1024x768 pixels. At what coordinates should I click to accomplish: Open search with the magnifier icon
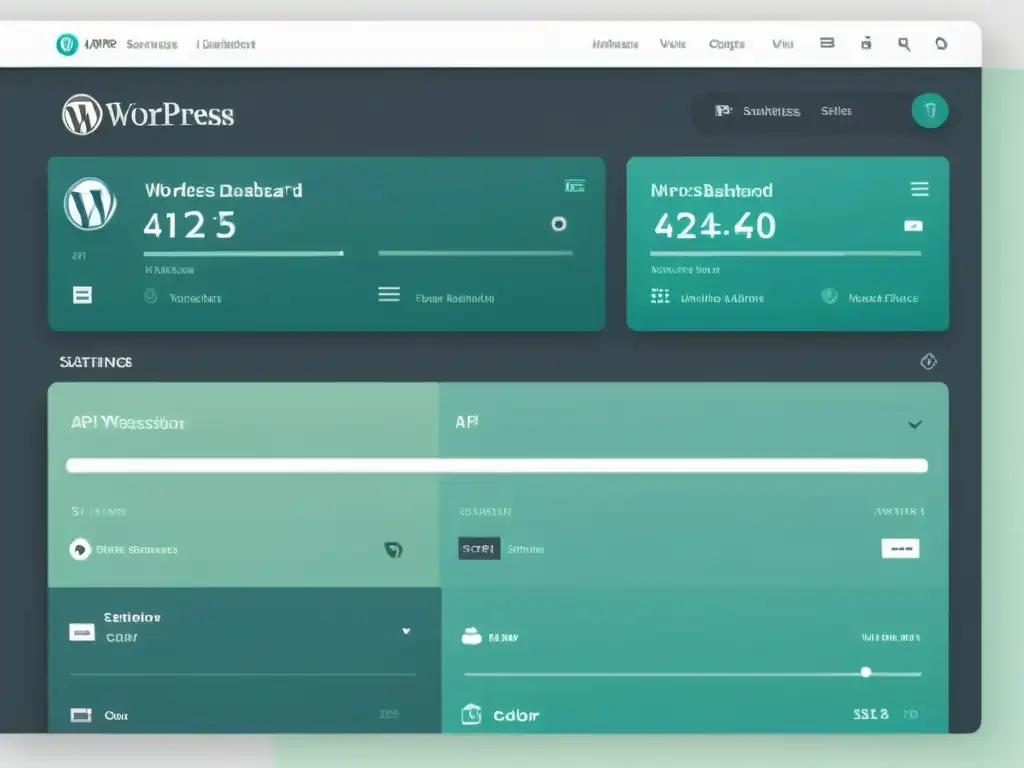click(x=904, y=44)
